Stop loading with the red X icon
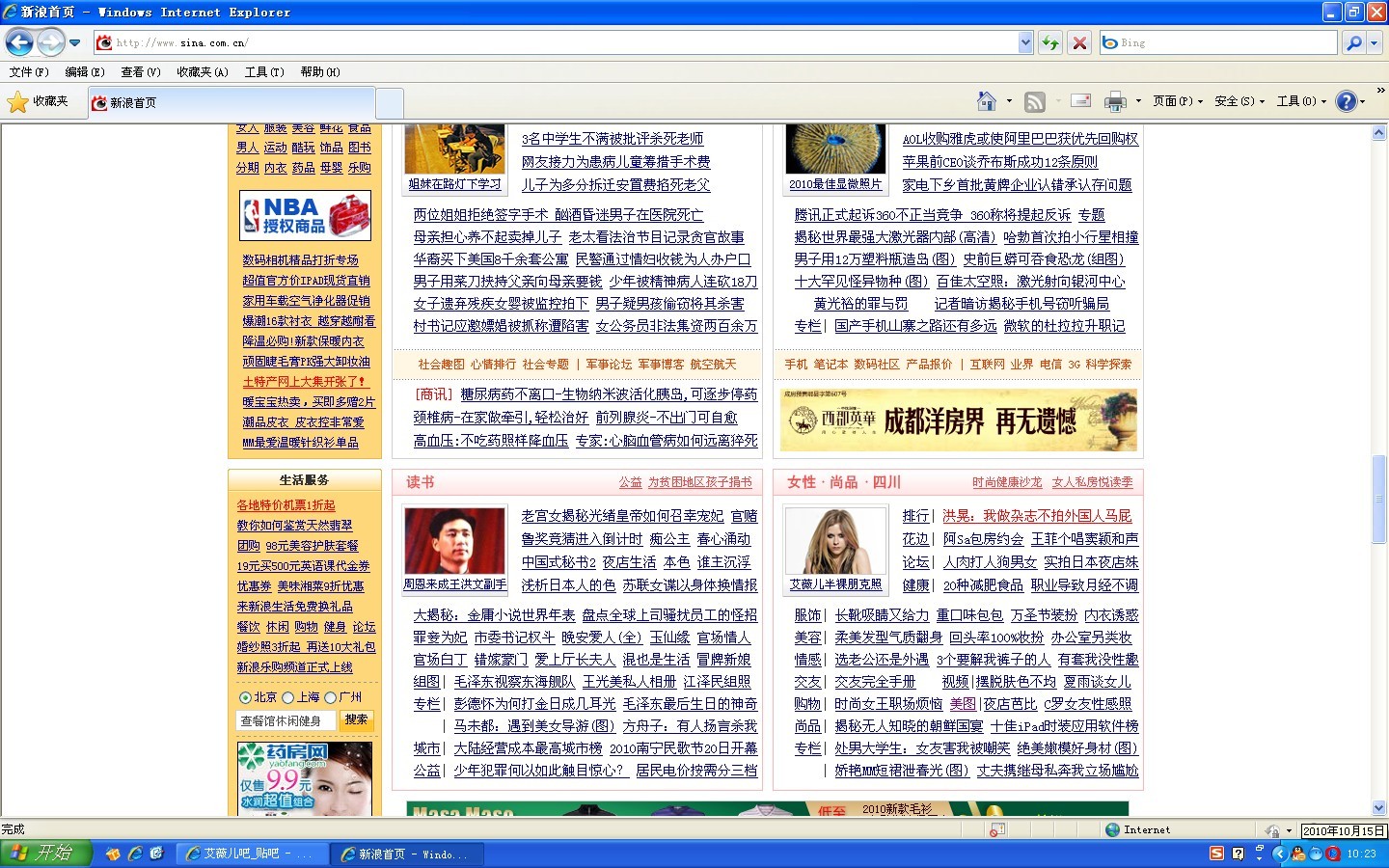 [x=1079, y=42]
